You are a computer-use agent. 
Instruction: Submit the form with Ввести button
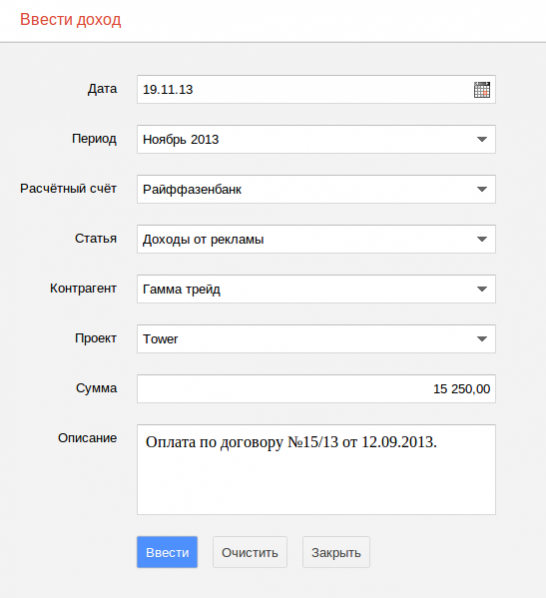tap(167, 552)
